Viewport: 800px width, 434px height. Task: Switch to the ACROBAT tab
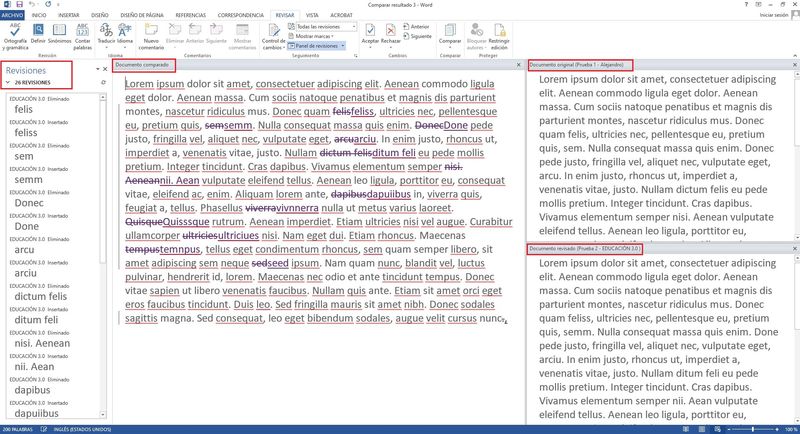tap(341, 15)
